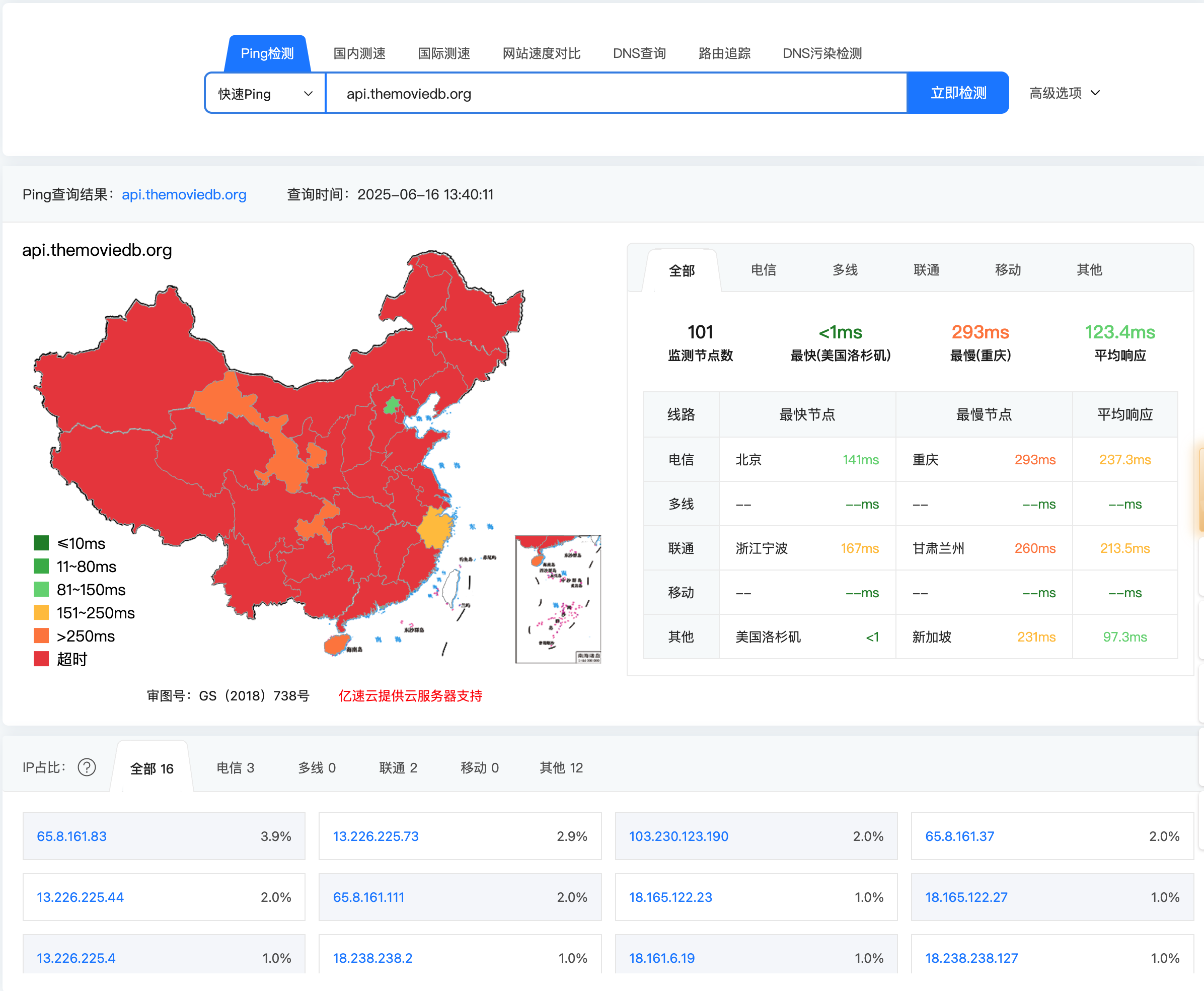Open the DNS查询 tab

pos(639,54)
